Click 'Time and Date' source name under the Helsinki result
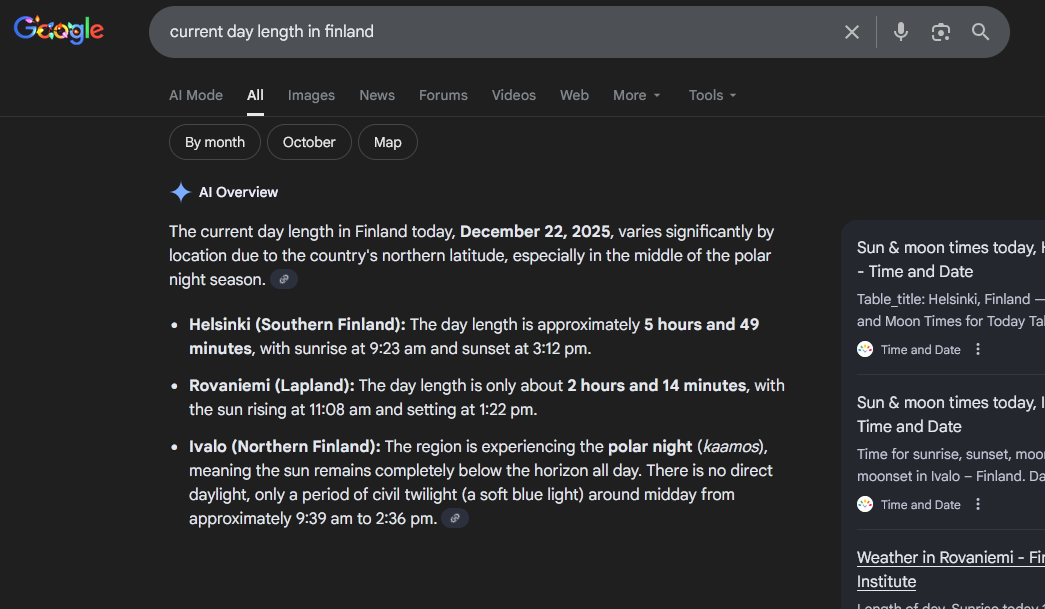 (x=920, y=350)
